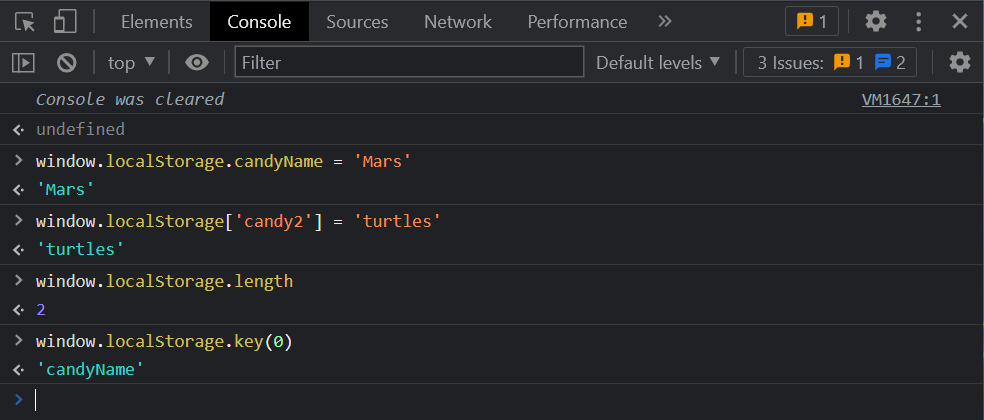Open console settings gear in the console toolbar
The image size is (984, 420).
960,62
